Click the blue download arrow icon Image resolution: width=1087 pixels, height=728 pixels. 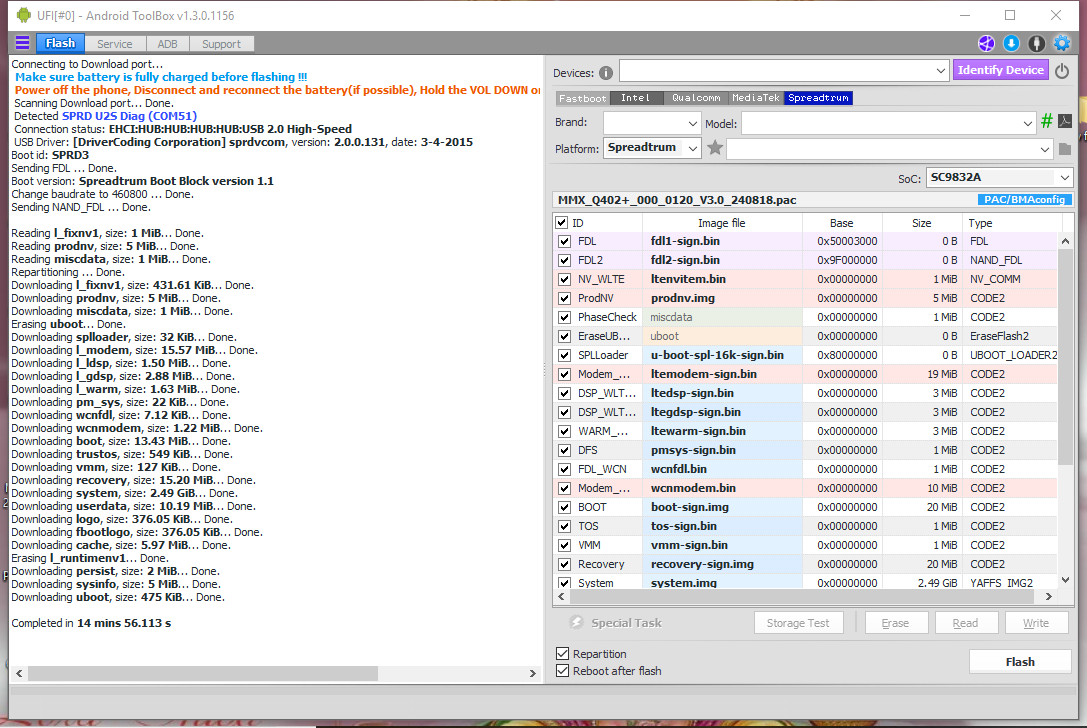[x=1011, y=44]
